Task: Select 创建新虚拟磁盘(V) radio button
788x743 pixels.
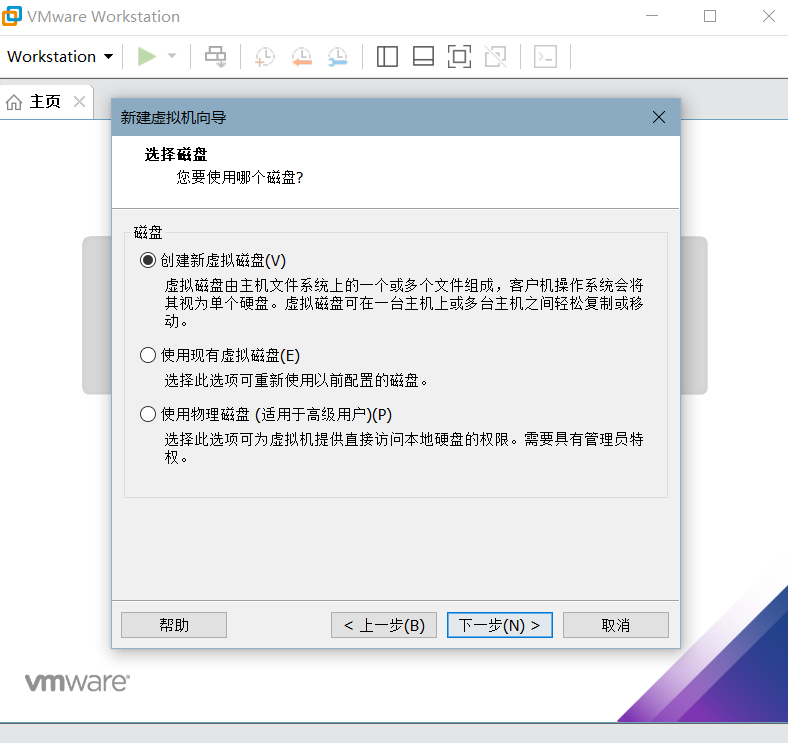Action: click(148, 260)
